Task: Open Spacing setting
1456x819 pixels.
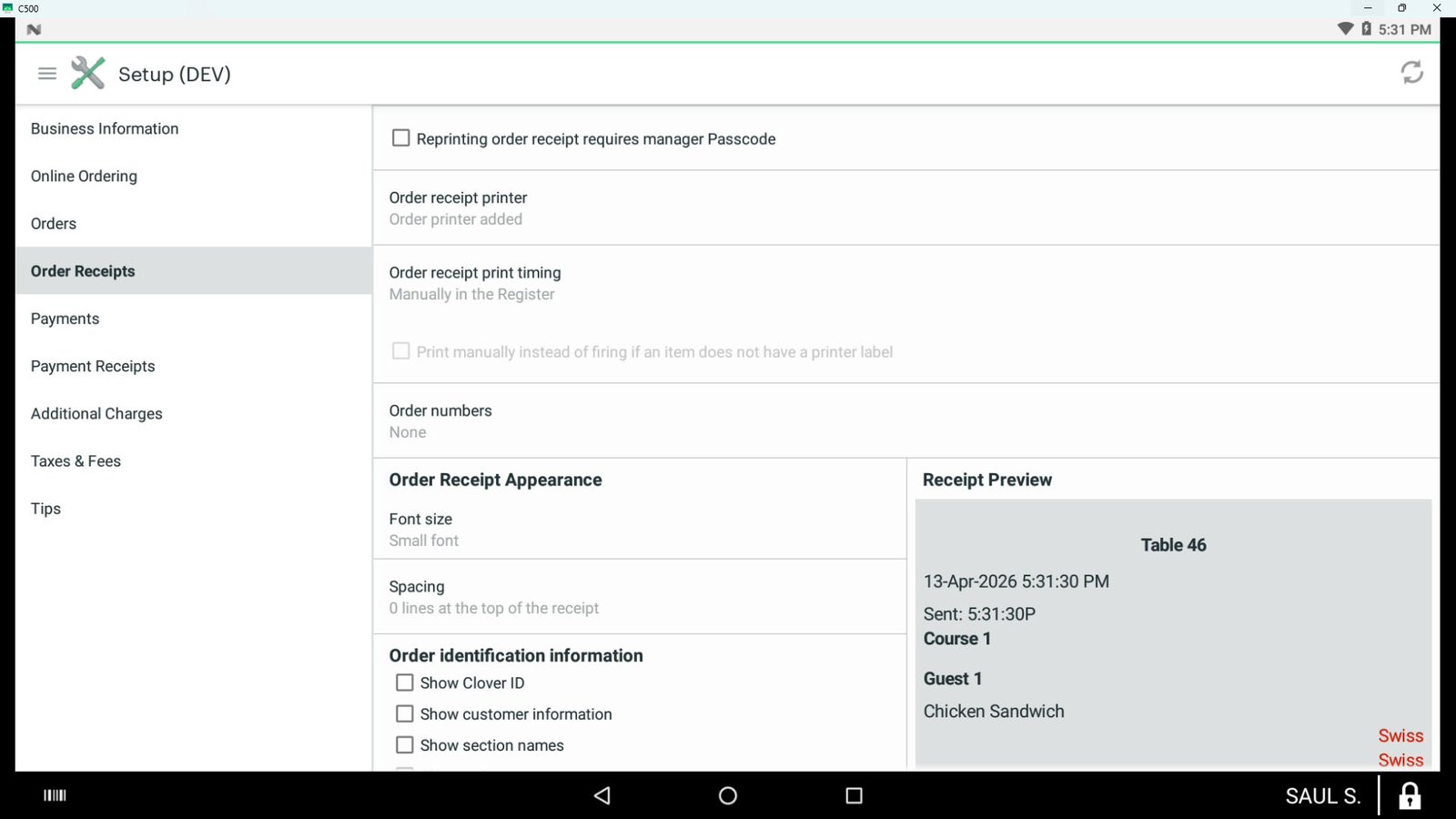Action: [640, 597]
